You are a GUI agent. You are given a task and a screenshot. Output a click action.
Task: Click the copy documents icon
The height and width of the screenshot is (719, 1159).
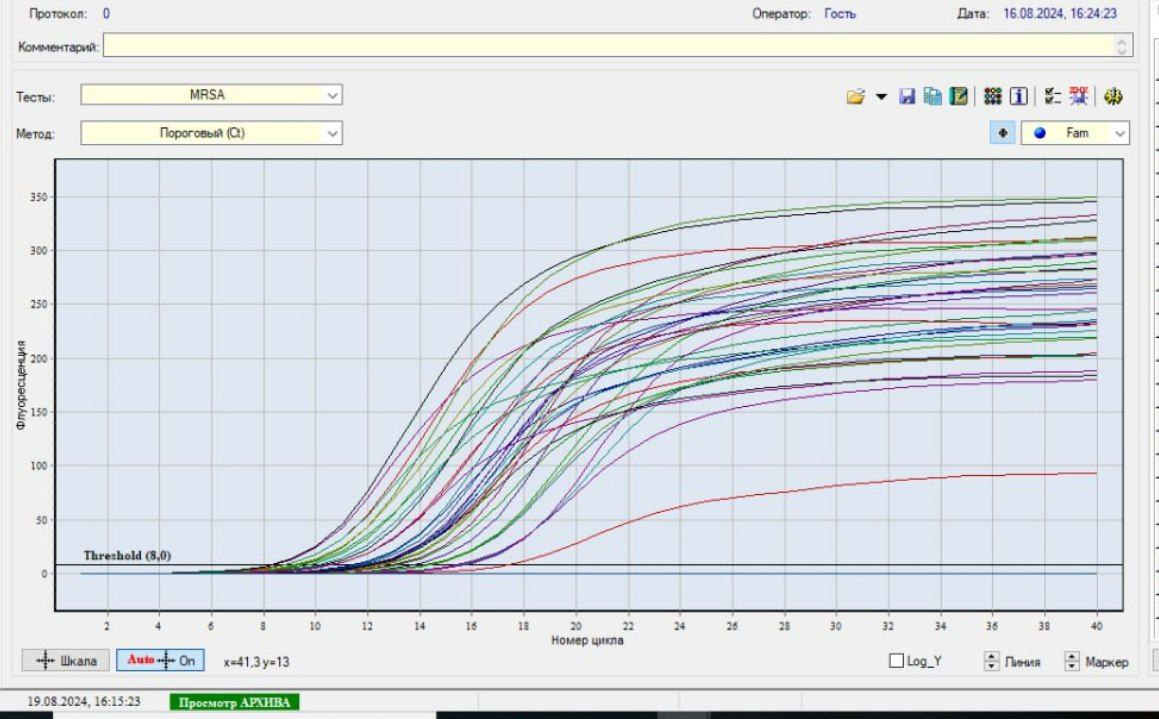click(x=932, y=96)
